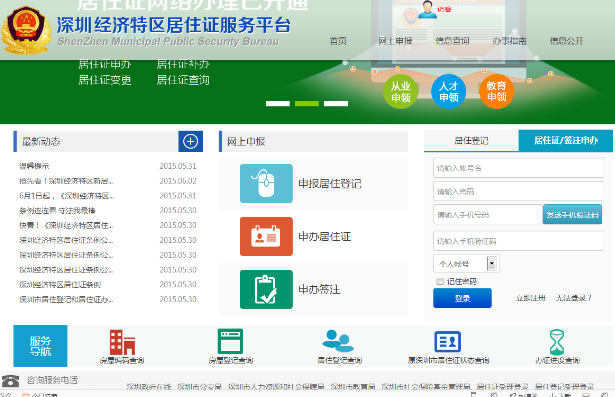Focus the 请输入手机号码 input field
Image resolution: width=615 pixels, height=397 pixels.
[488, 215]
